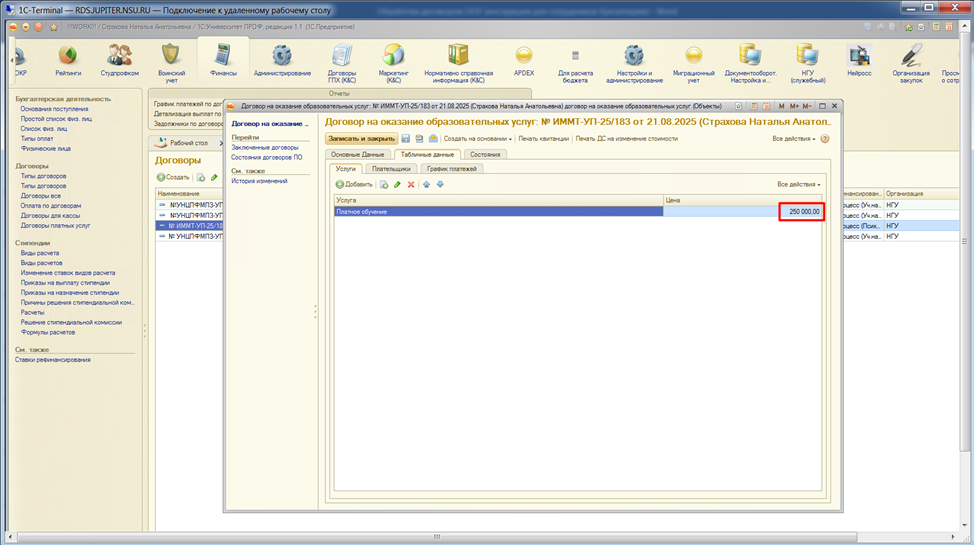Viewport: 974px width, 545px height.
Task: Move the row up with blue arrow
Action: point(426,185)
